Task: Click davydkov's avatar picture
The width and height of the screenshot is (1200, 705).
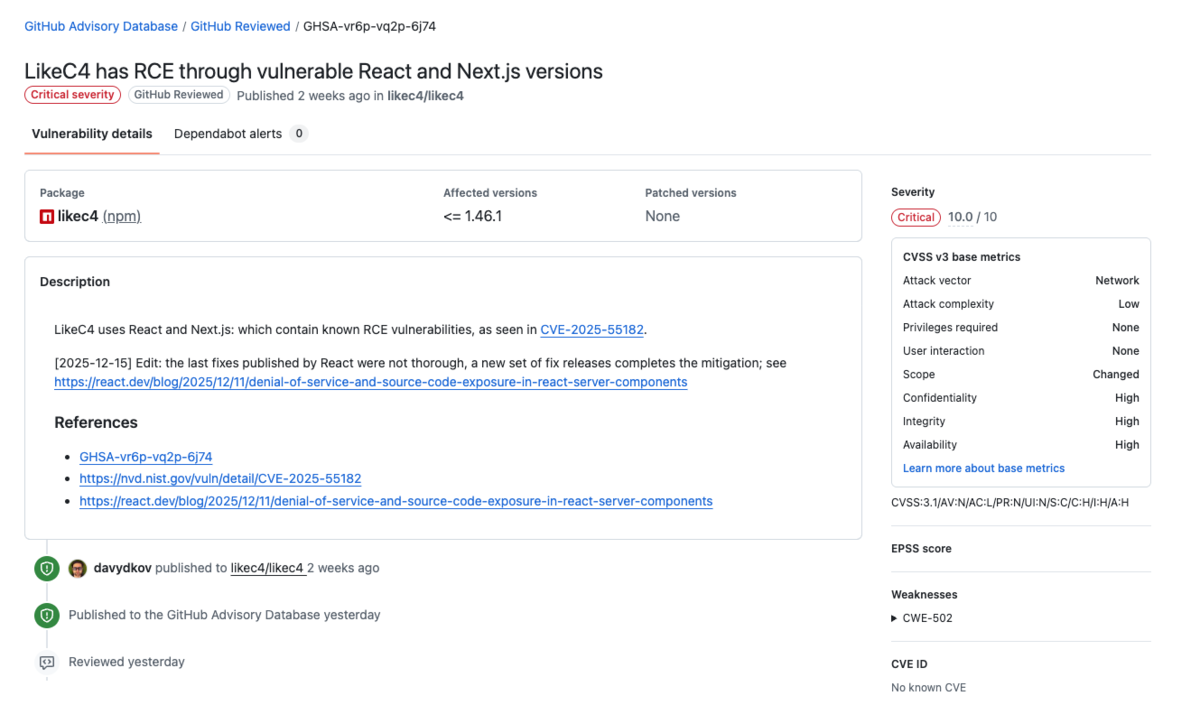Action: click(78, 569)
